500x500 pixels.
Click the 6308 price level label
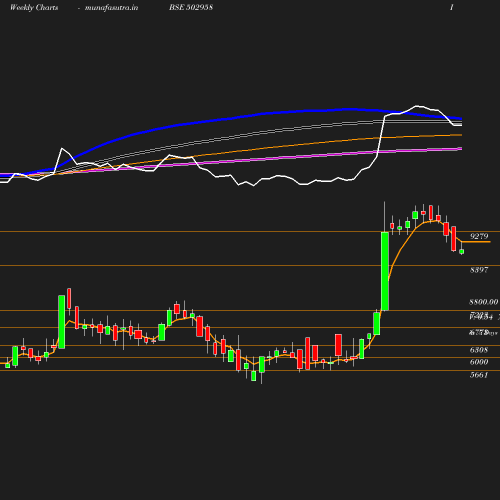[479, 350]
